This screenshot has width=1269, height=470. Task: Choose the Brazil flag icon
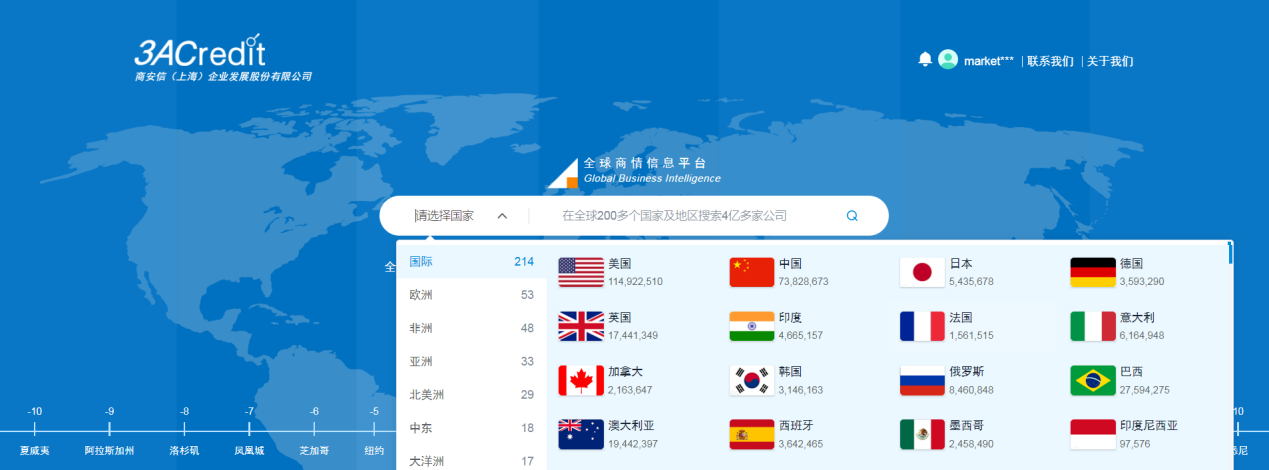coord(1093,381)
